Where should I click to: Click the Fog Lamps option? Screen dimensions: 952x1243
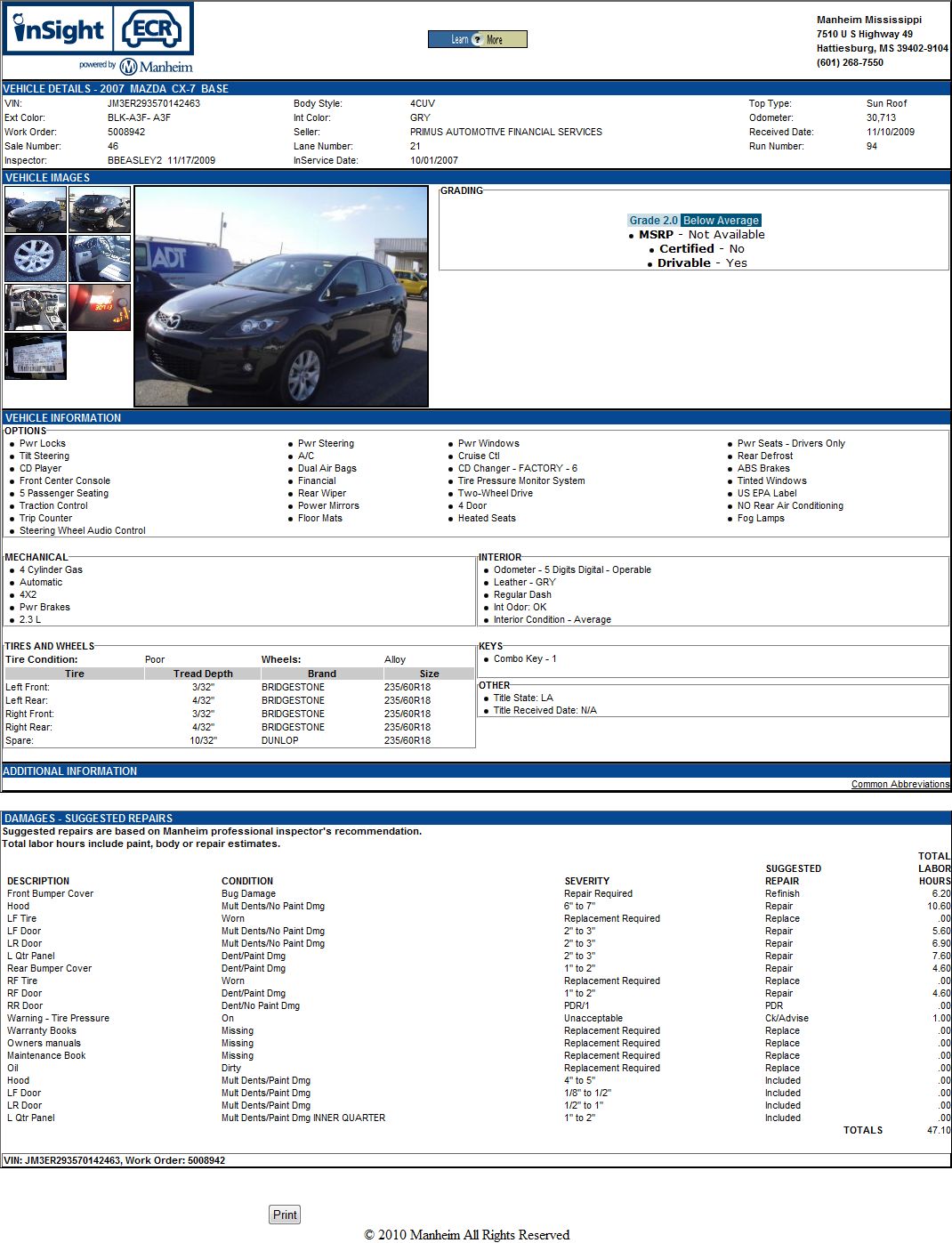(x=761, y=518)
